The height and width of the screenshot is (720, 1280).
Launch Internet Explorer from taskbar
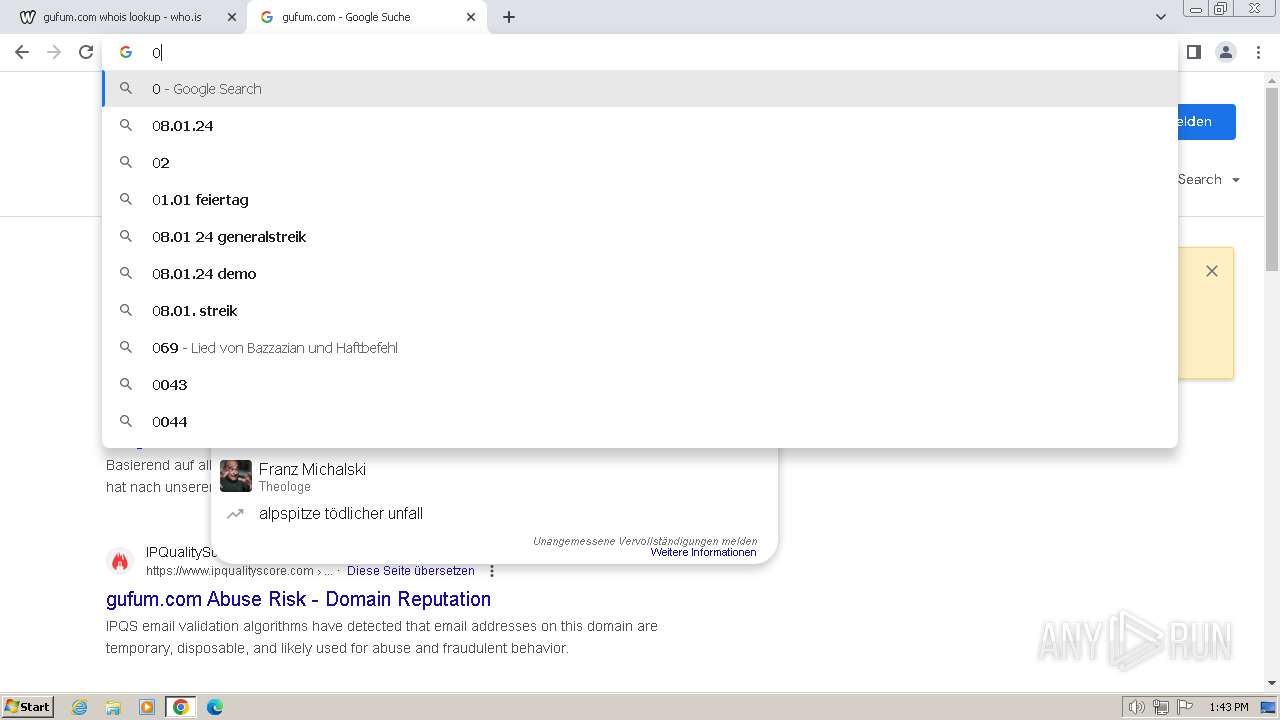(x=80, y=707)
